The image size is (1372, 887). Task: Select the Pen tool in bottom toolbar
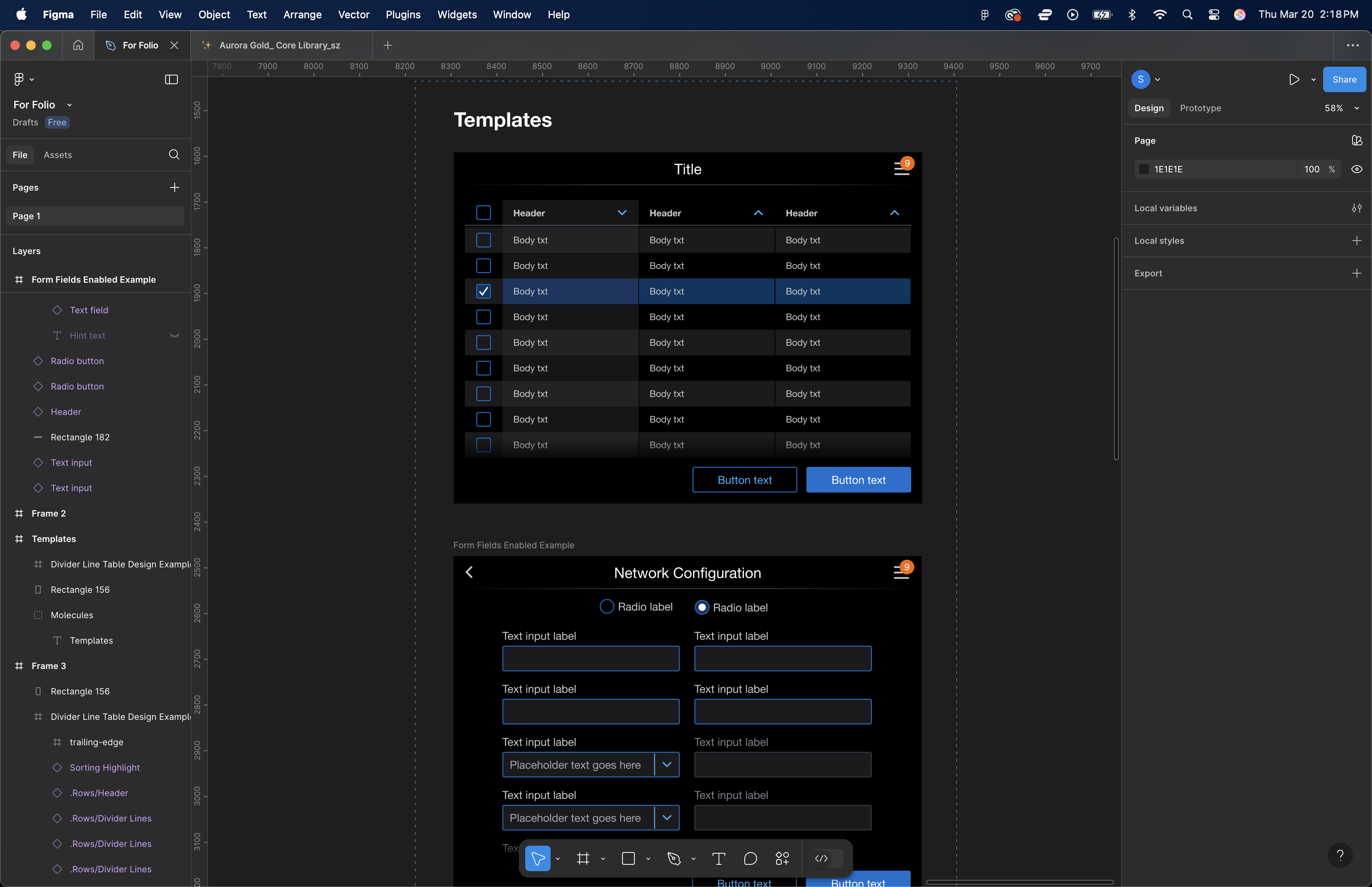(674, 859)
